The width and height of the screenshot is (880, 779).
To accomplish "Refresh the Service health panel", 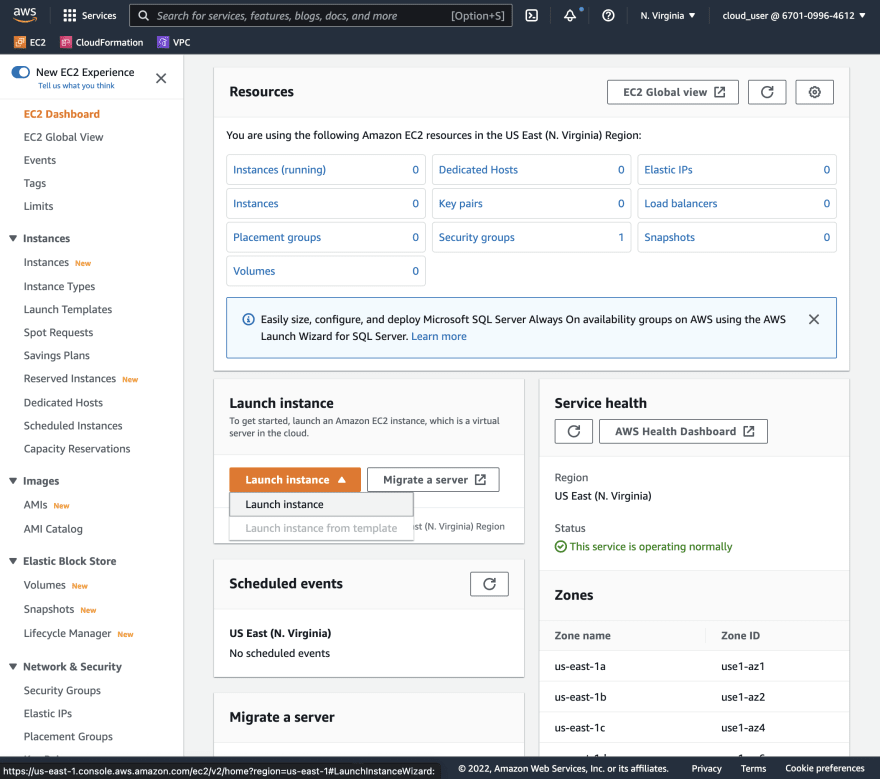I will click(x=574, y=432).
